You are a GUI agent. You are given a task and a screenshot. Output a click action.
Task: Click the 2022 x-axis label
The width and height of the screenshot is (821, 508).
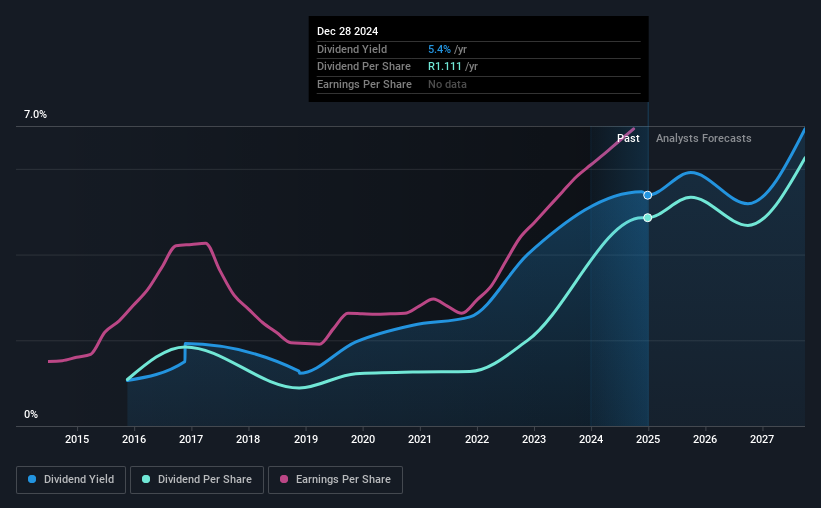(x=477, y=439)
